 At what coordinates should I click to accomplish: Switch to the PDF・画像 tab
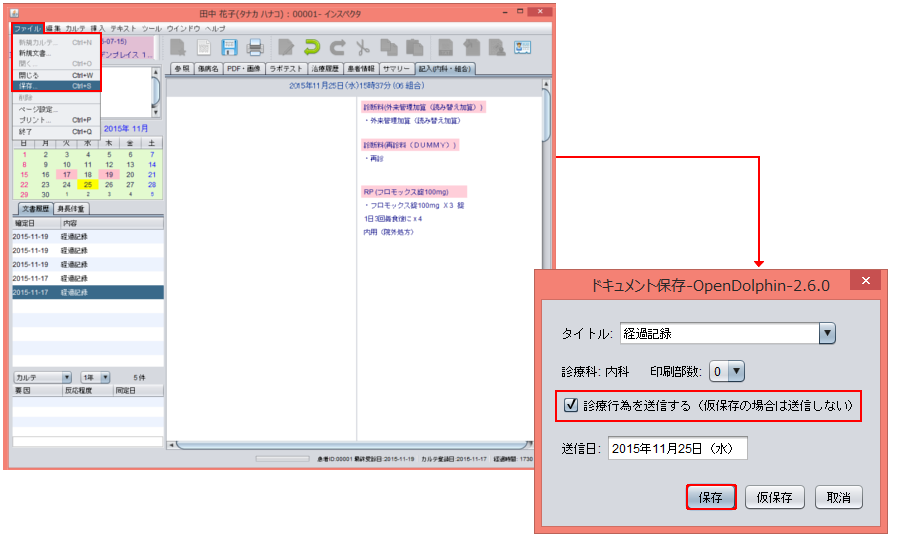click(243, 68)
